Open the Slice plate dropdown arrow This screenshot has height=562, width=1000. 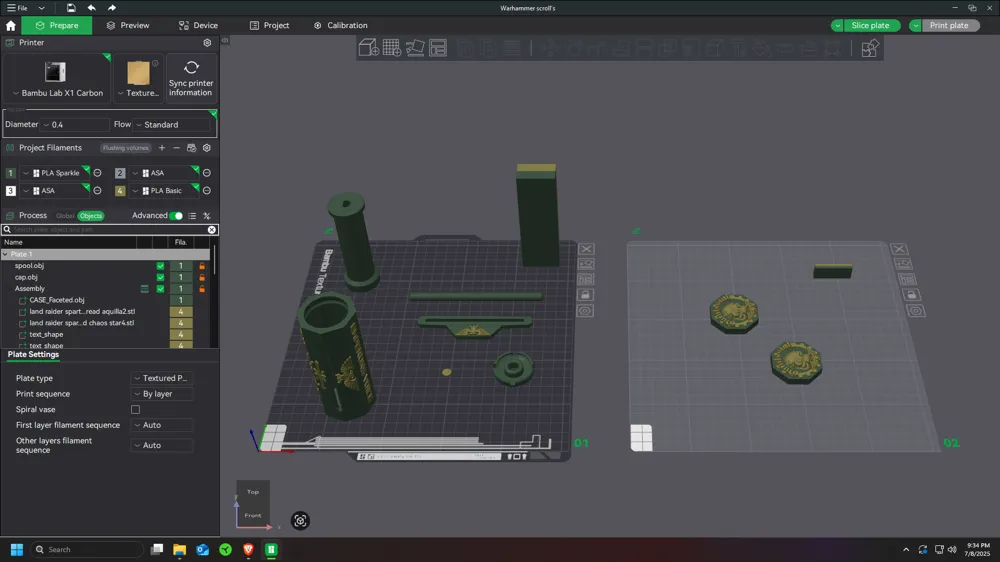837,26
